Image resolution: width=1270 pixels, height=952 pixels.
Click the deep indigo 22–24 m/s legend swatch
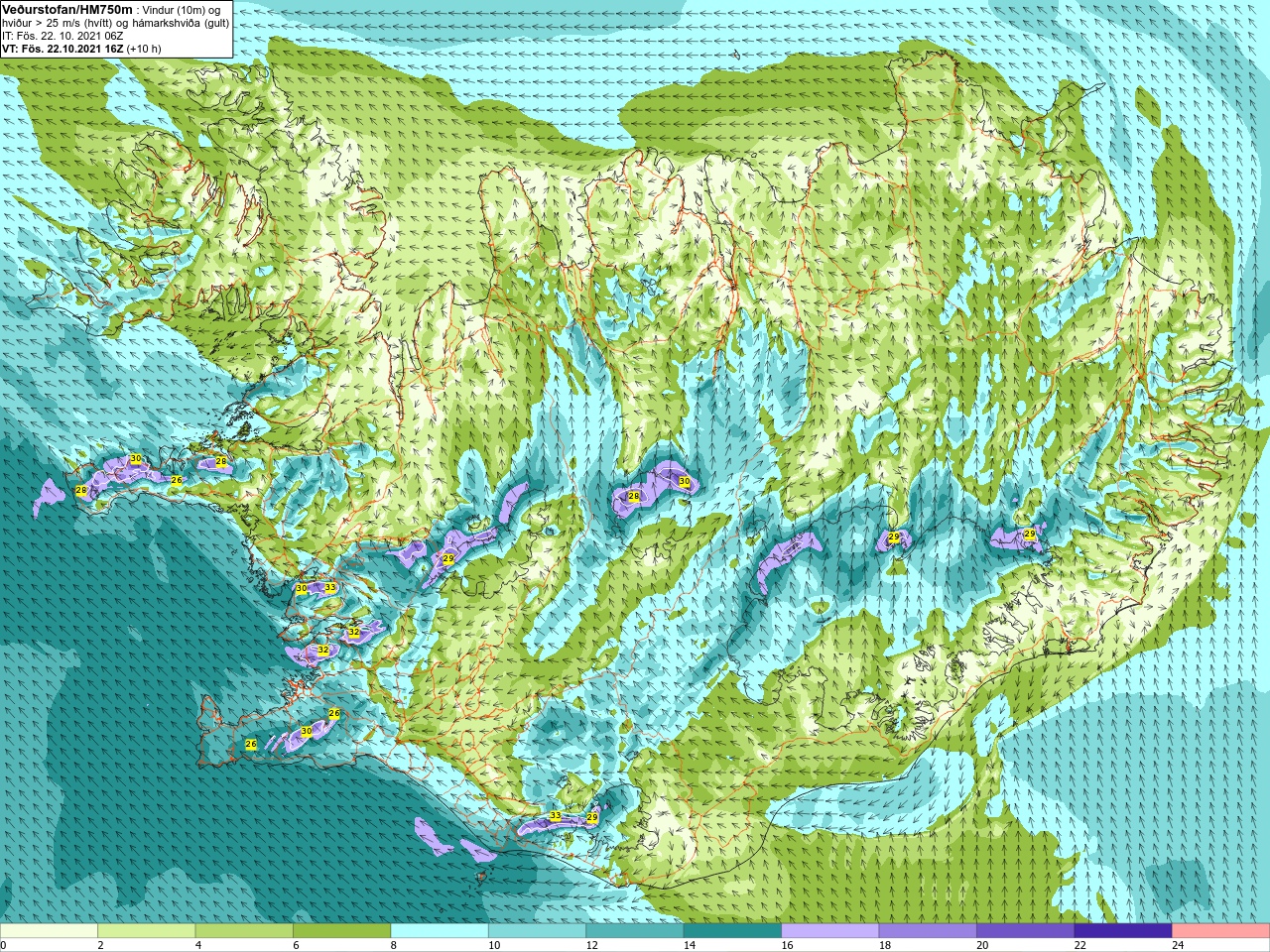[x=1123, y=931]
